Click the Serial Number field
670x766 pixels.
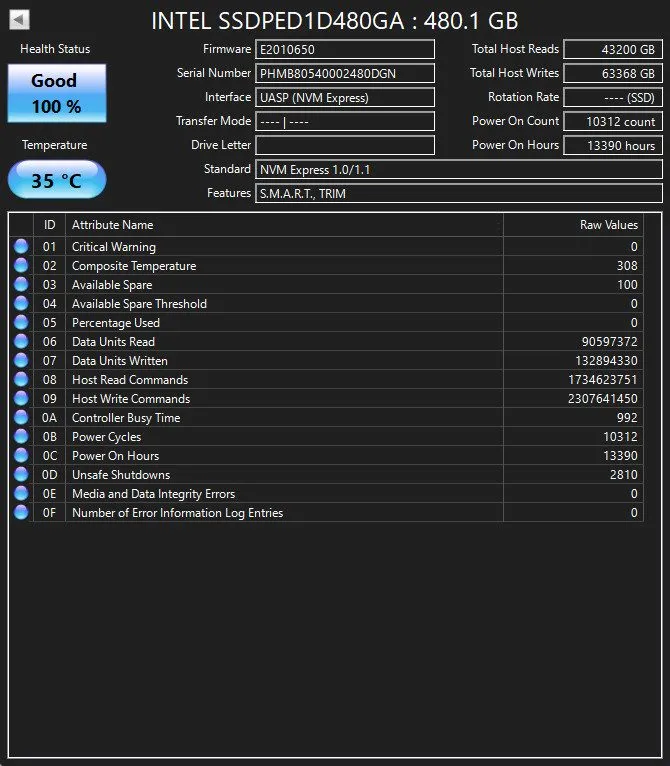click(345, 73)
